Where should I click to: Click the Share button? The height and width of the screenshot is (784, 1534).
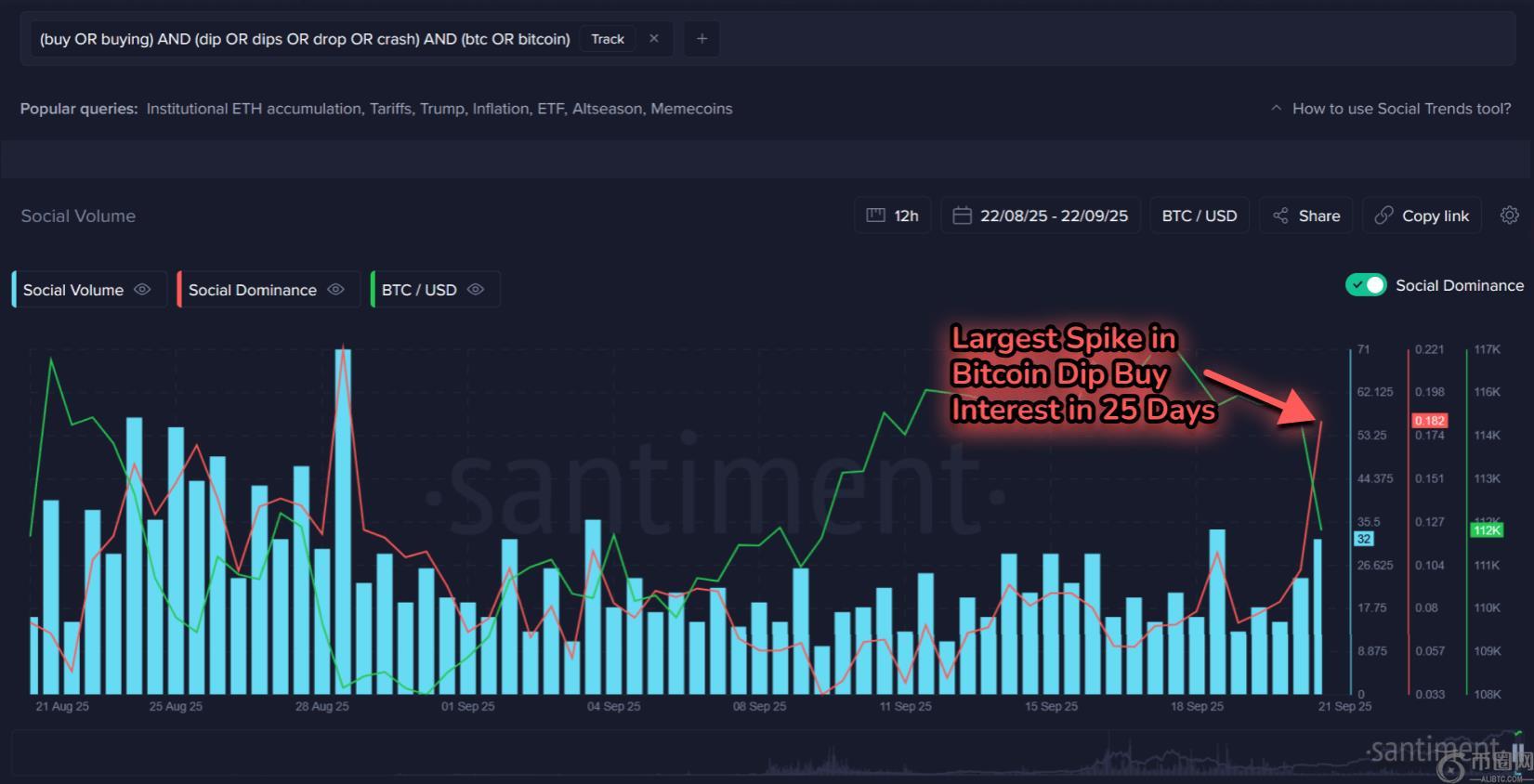tap(1306, 216)
